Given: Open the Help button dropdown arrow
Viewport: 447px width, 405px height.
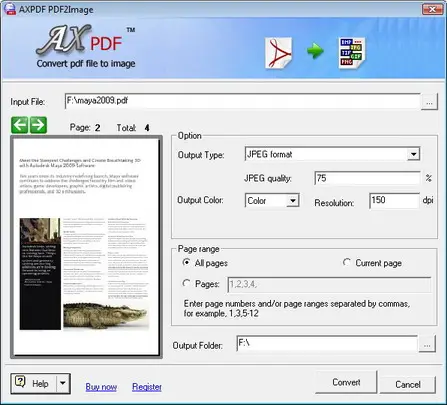Looking at the screenshot, I should pos(63,383).
